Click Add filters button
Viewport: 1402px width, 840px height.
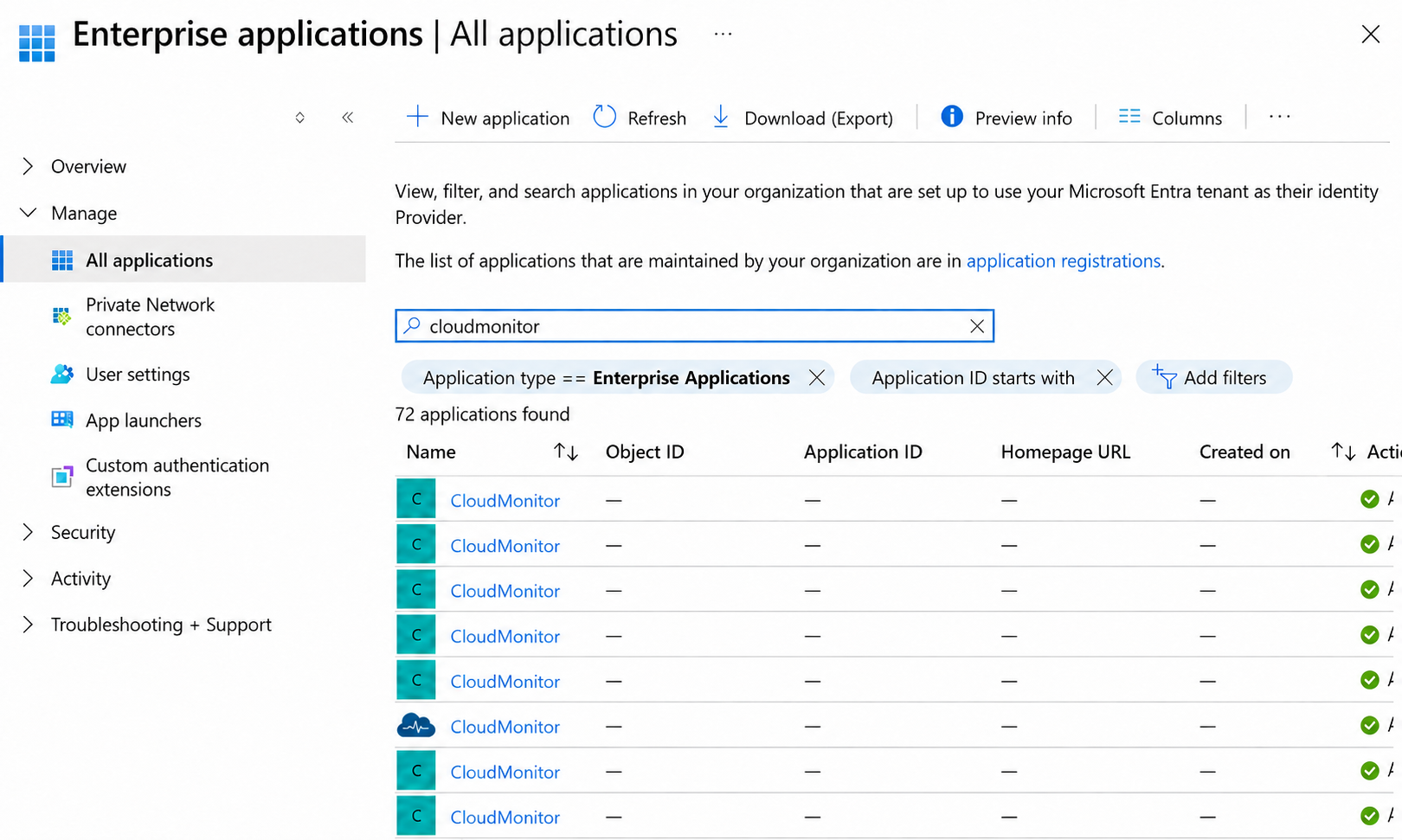[x=1213, y=377]
